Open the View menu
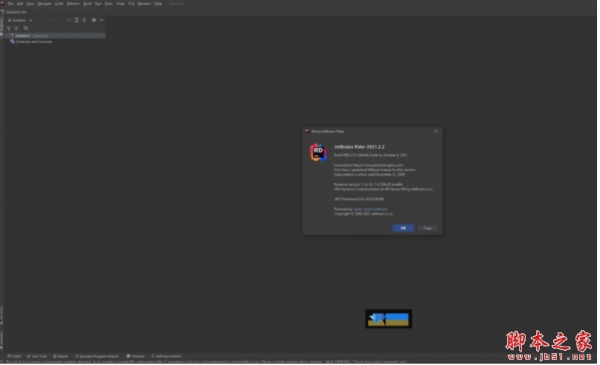Screen dimensions: 600x365 click(30, 3)
